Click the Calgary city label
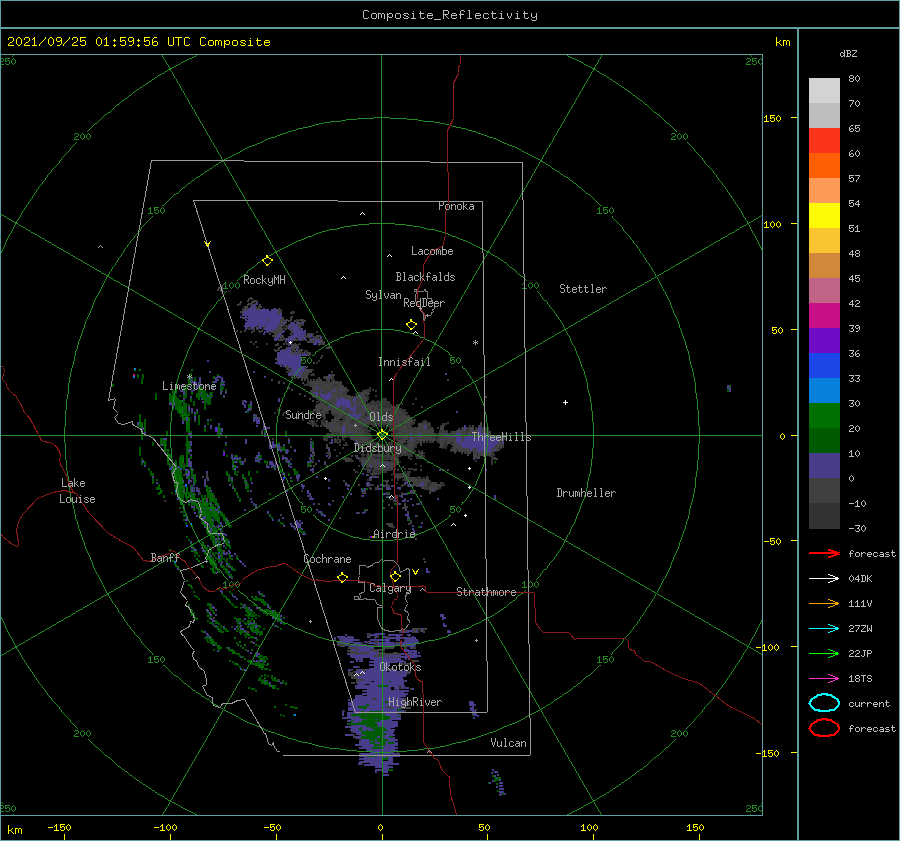 click(390, 588)
